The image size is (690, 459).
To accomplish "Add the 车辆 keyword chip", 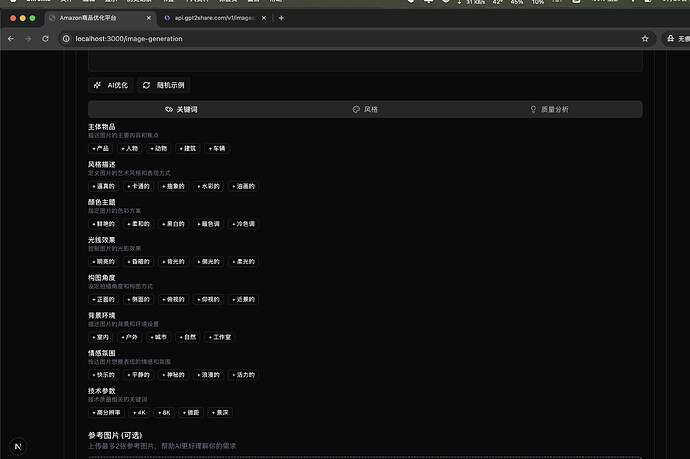I will (x=217, y=148).
